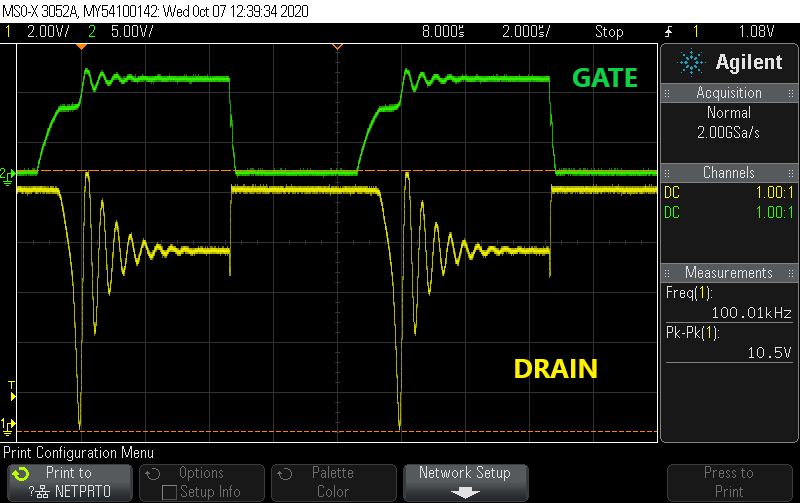Viewport: 800px width, 503px height.
Task: Click the 2.00GSa/s sample rate
Action: coord(729,133)
